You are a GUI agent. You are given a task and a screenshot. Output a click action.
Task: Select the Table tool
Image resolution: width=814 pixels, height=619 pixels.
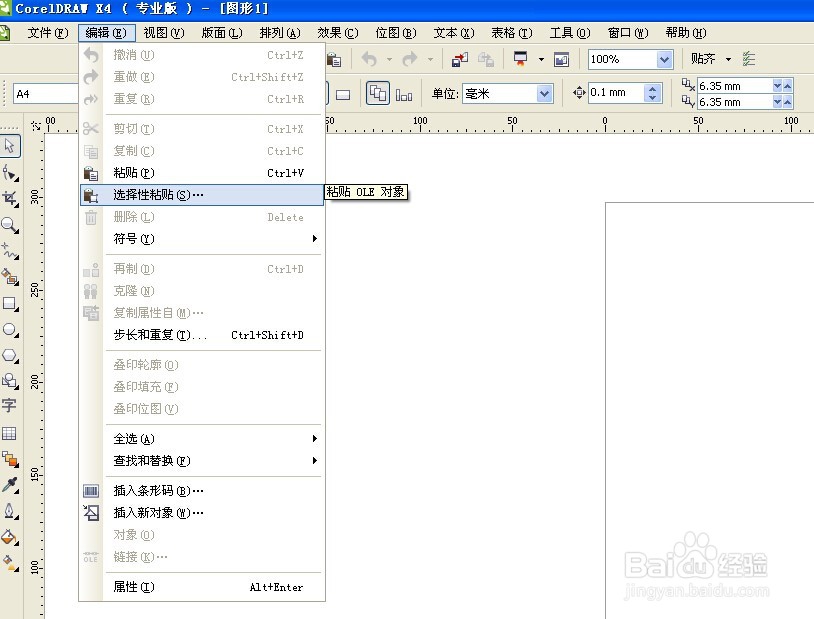pos(9,433)
